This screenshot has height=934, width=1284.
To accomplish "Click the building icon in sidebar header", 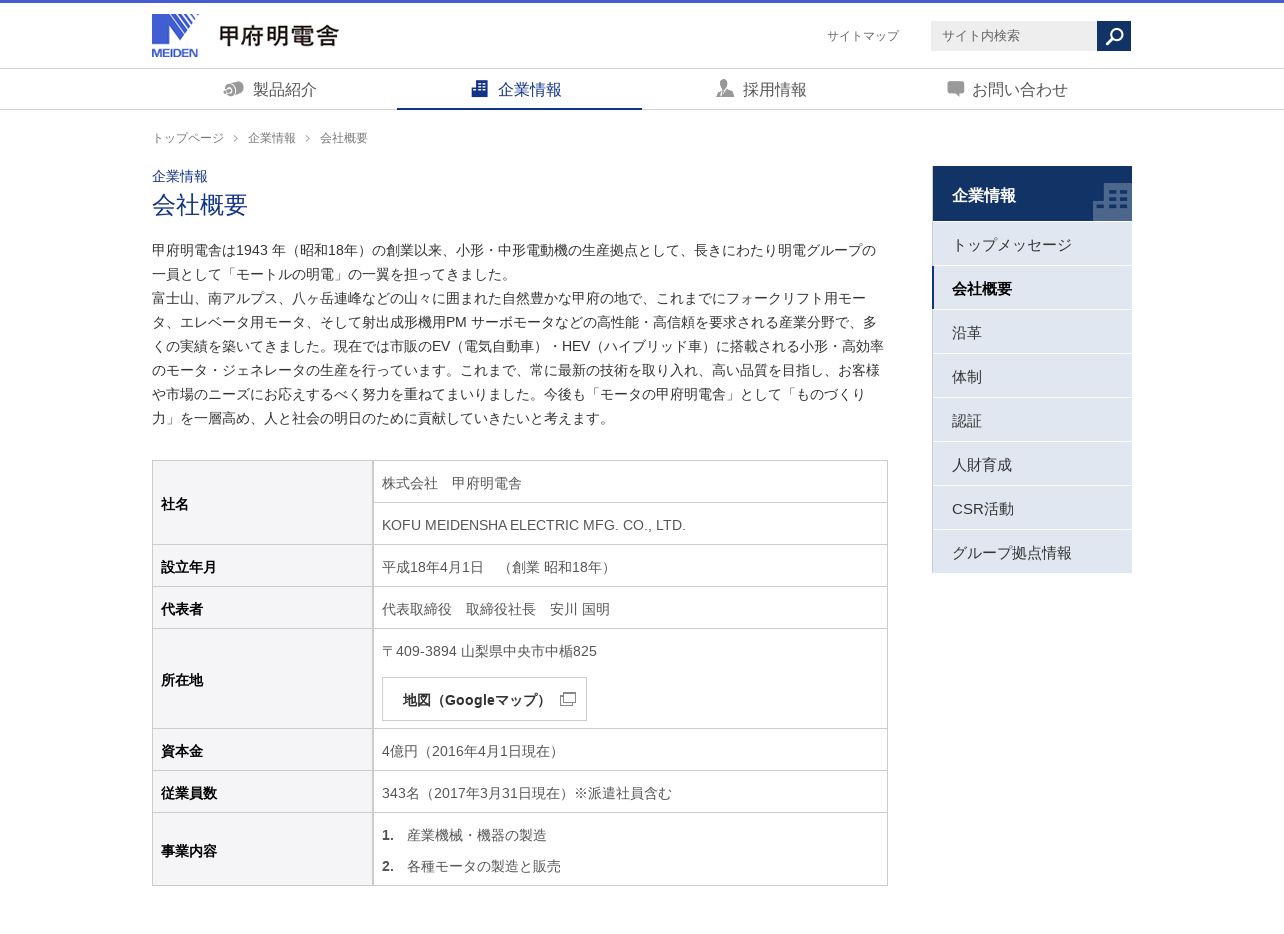I will pyautogui.click(x=1112, y=201).
